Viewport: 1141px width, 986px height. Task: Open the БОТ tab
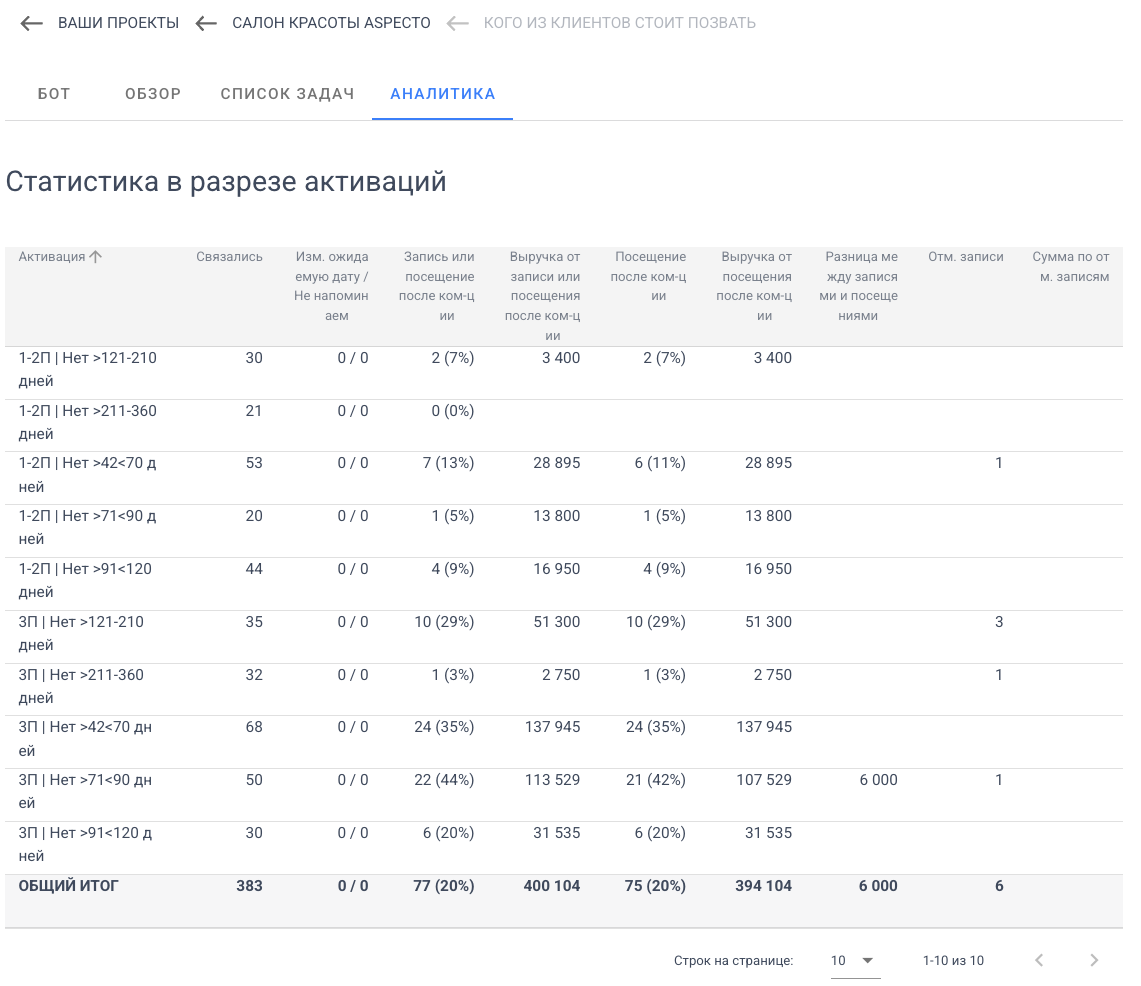[54, 94]
